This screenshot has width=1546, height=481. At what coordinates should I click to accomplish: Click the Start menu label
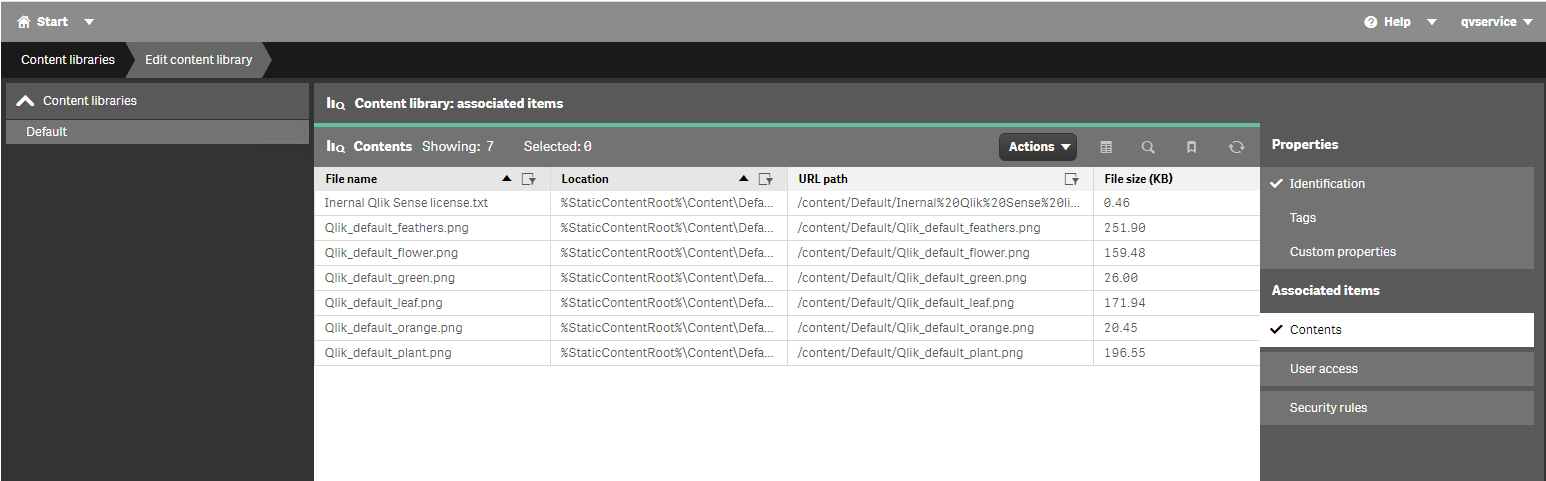tap(53, 22)
